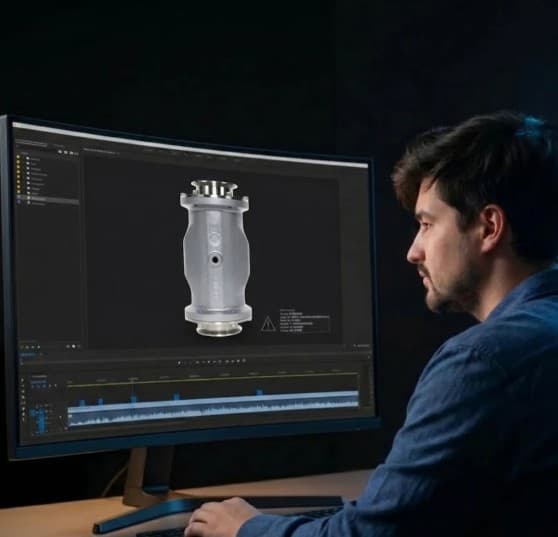Select the highlighted item in the project list
This screenshot has height=537, width=558.
[x=48, y=198]
